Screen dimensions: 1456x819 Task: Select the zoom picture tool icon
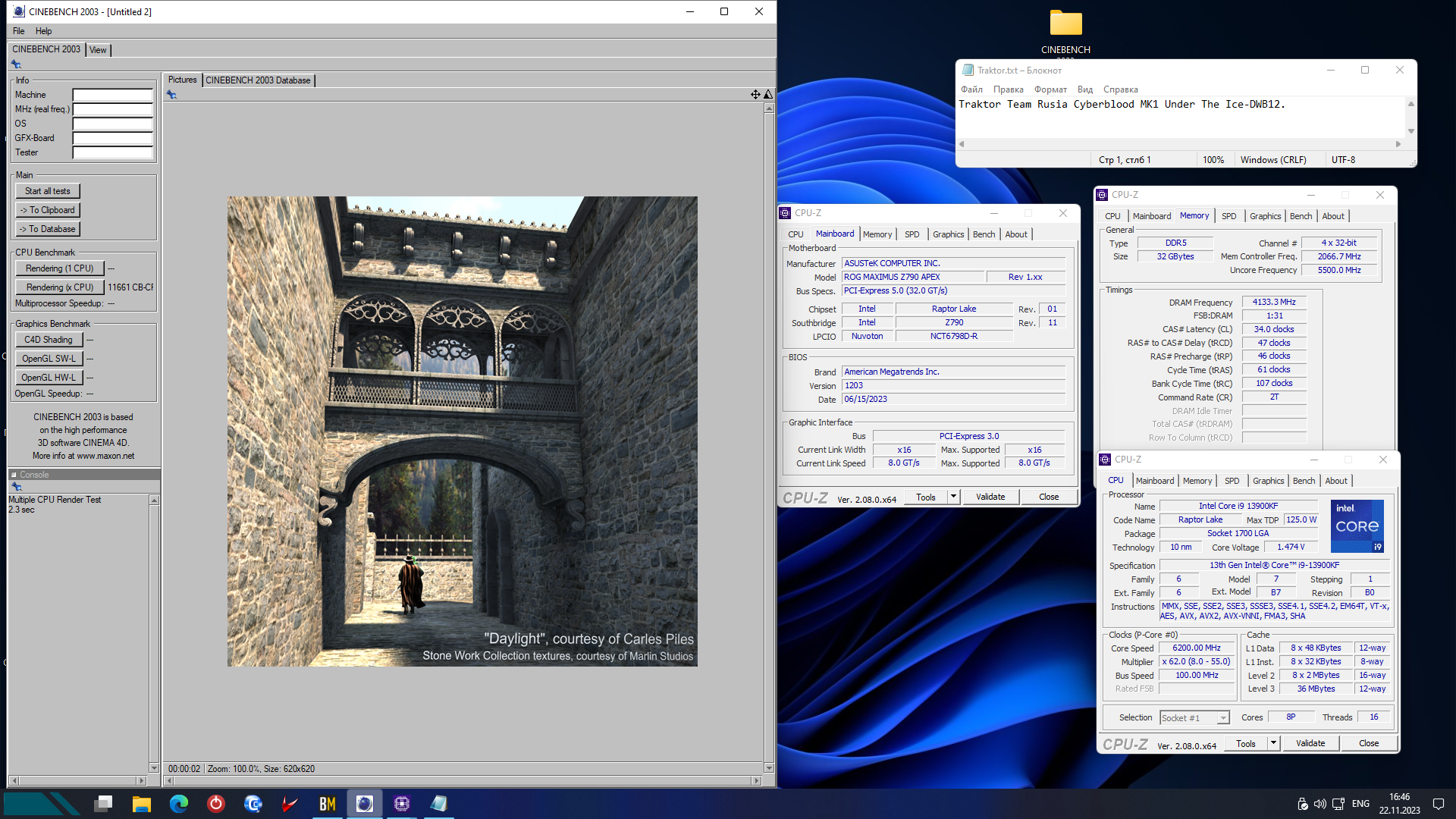(768, 95)
